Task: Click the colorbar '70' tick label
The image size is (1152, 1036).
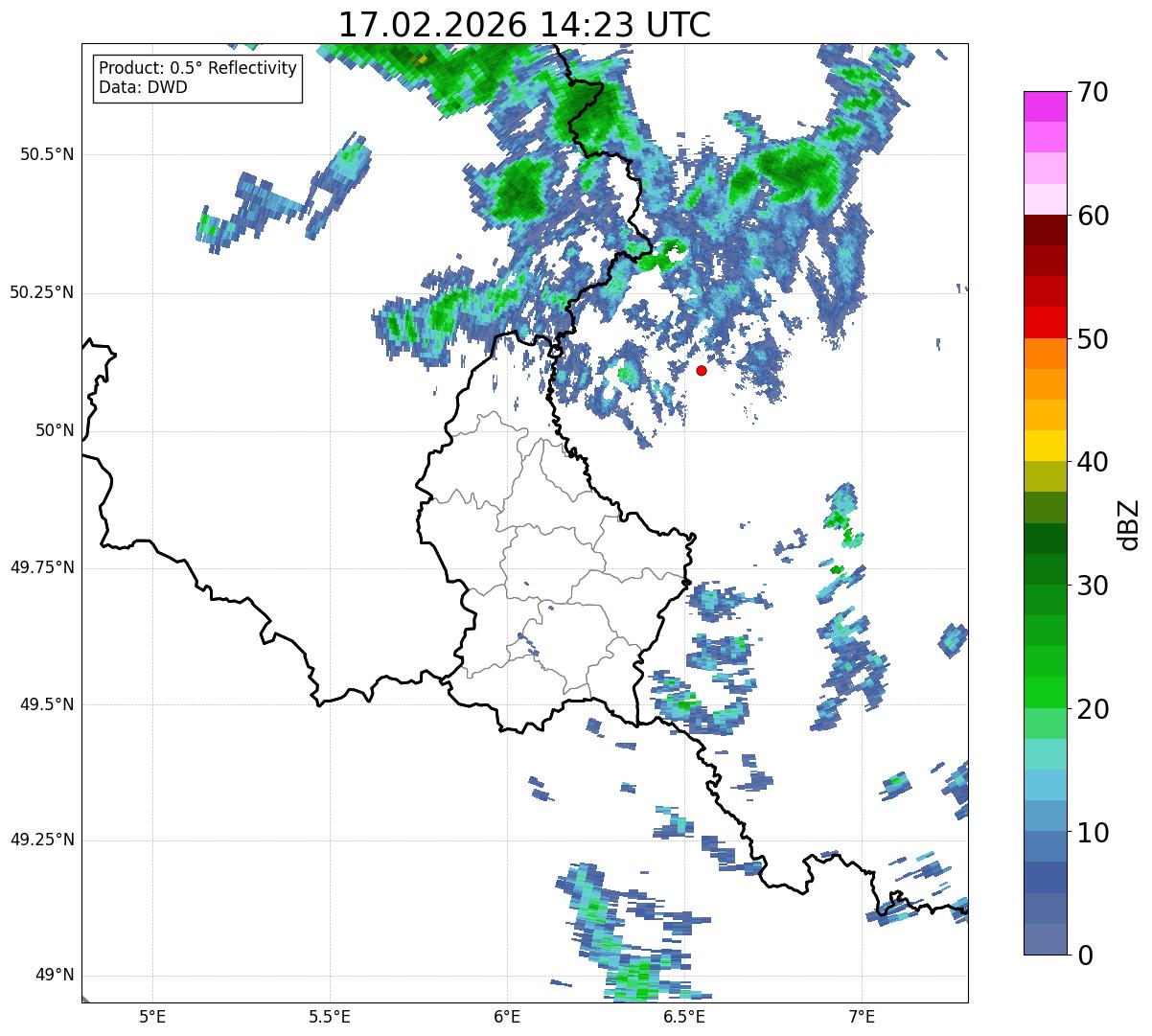Action: [x=1091, y=92]
